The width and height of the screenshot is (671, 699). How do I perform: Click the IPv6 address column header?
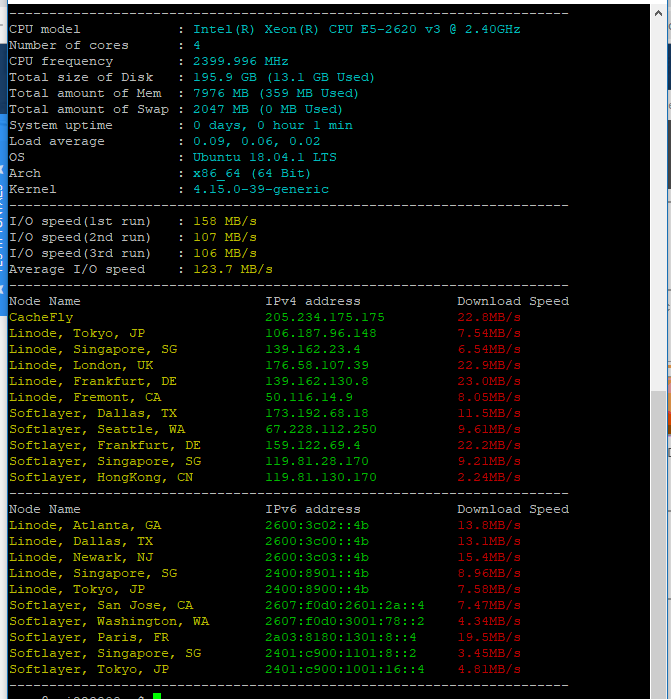pos(312,509)
